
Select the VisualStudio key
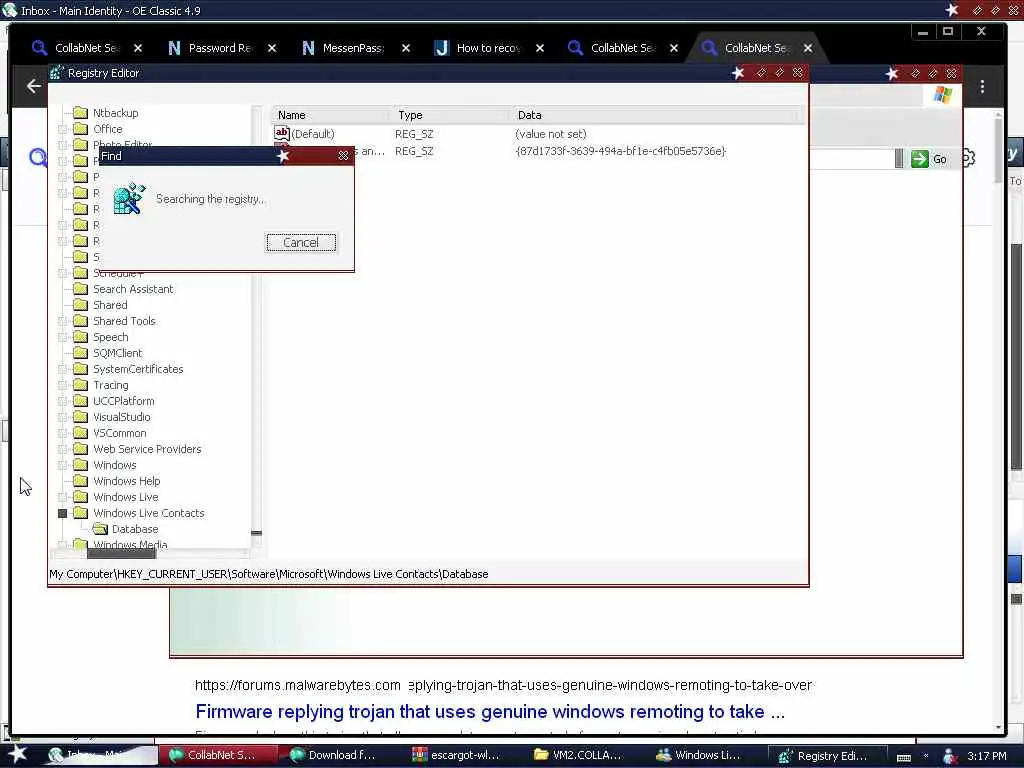click(121, 417)
